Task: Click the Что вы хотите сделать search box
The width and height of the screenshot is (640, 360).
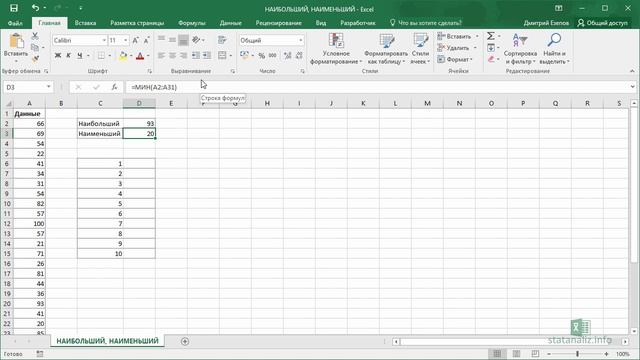Action: point(425,23)
